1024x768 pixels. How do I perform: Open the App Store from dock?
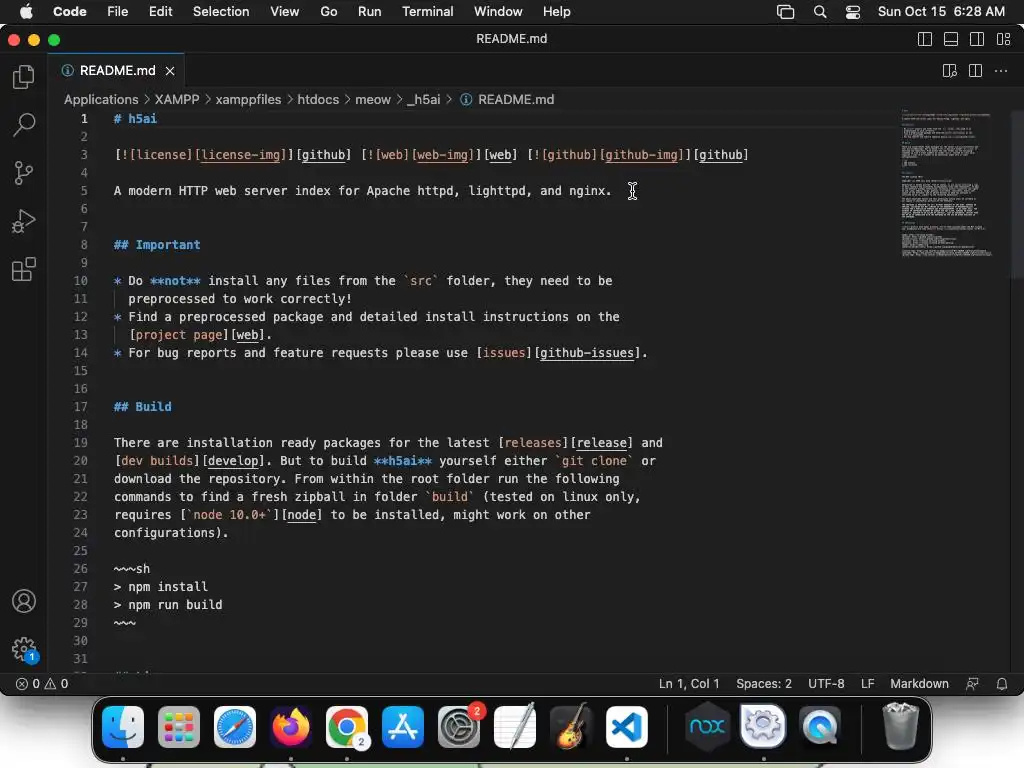pyautogui.click(x=403, y=727)
